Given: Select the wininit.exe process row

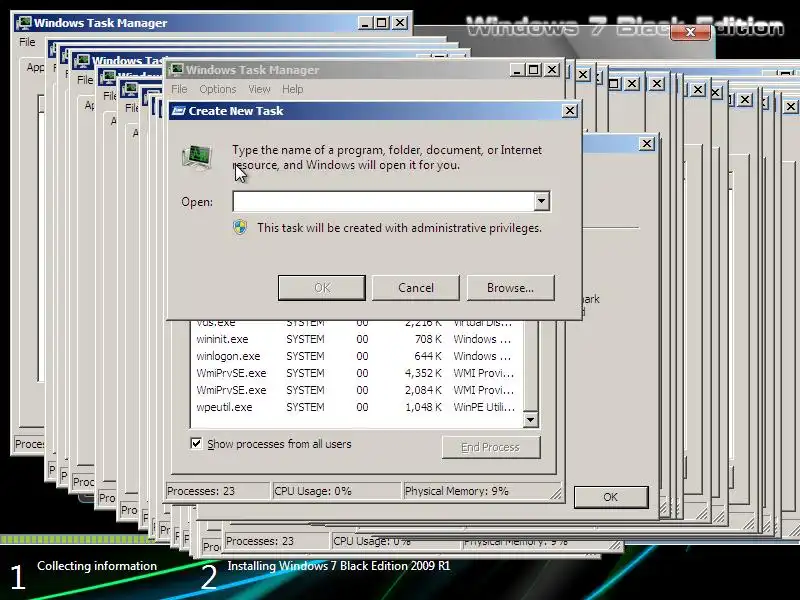Looking at the screenshot, I should [x=355, y=339].
